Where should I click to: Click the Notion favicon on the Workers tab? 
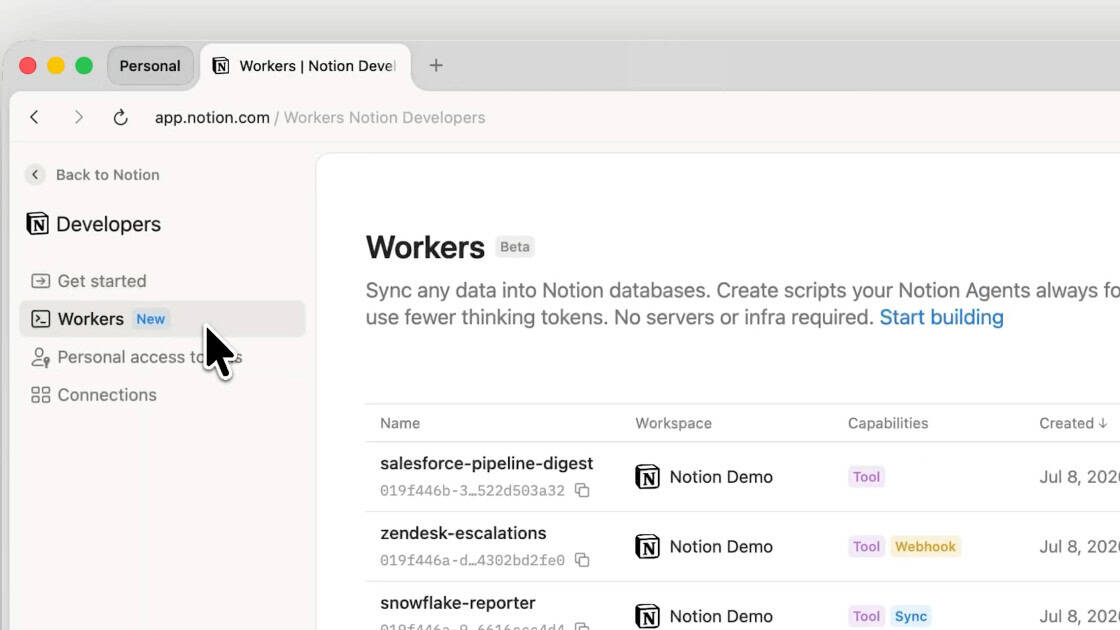tap(221, 66)
